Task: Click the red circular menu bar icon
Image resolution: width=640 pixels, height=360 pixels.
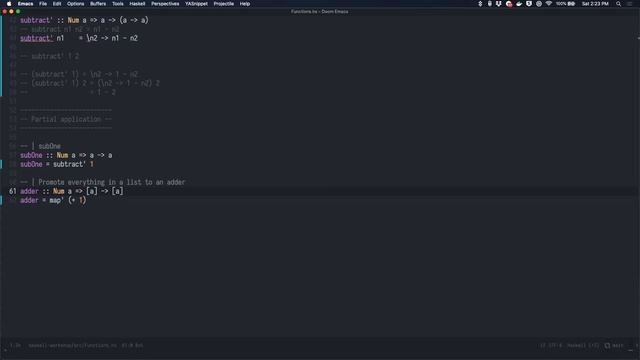Action: point(509,4)
